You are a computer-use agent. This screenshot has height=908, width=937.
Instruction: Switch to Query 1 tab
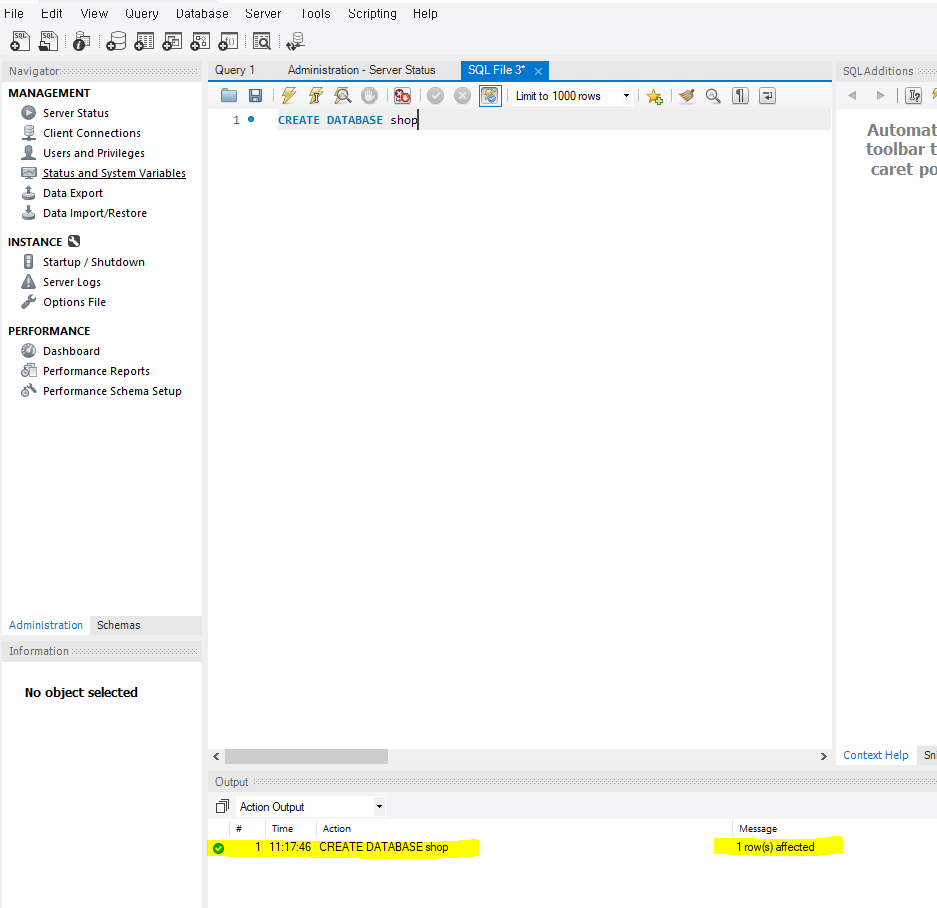(235, 70)
